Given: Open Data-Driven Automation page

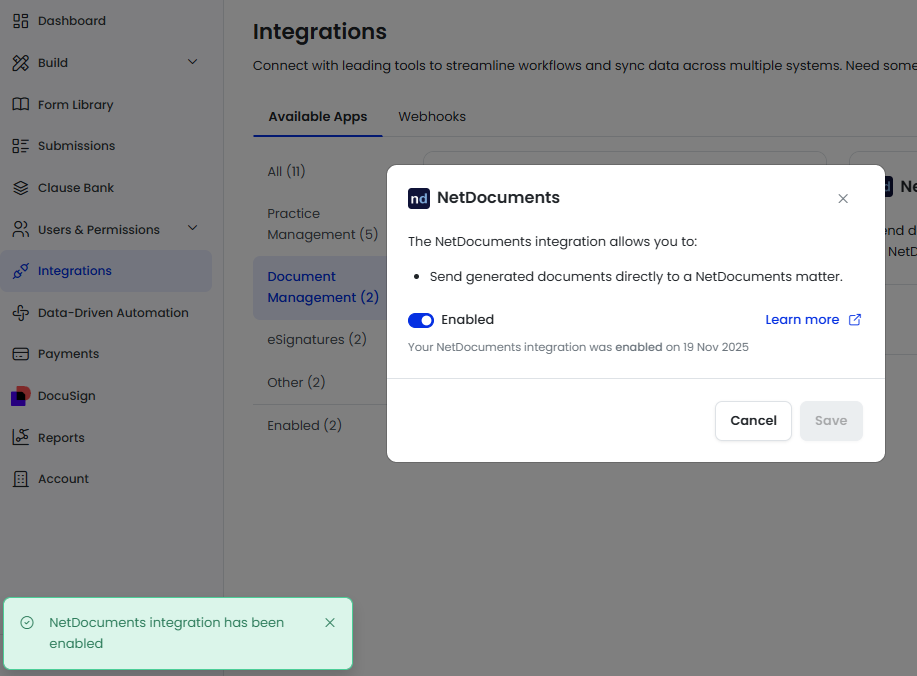Looking at the screenshot, I should [113, 313].
